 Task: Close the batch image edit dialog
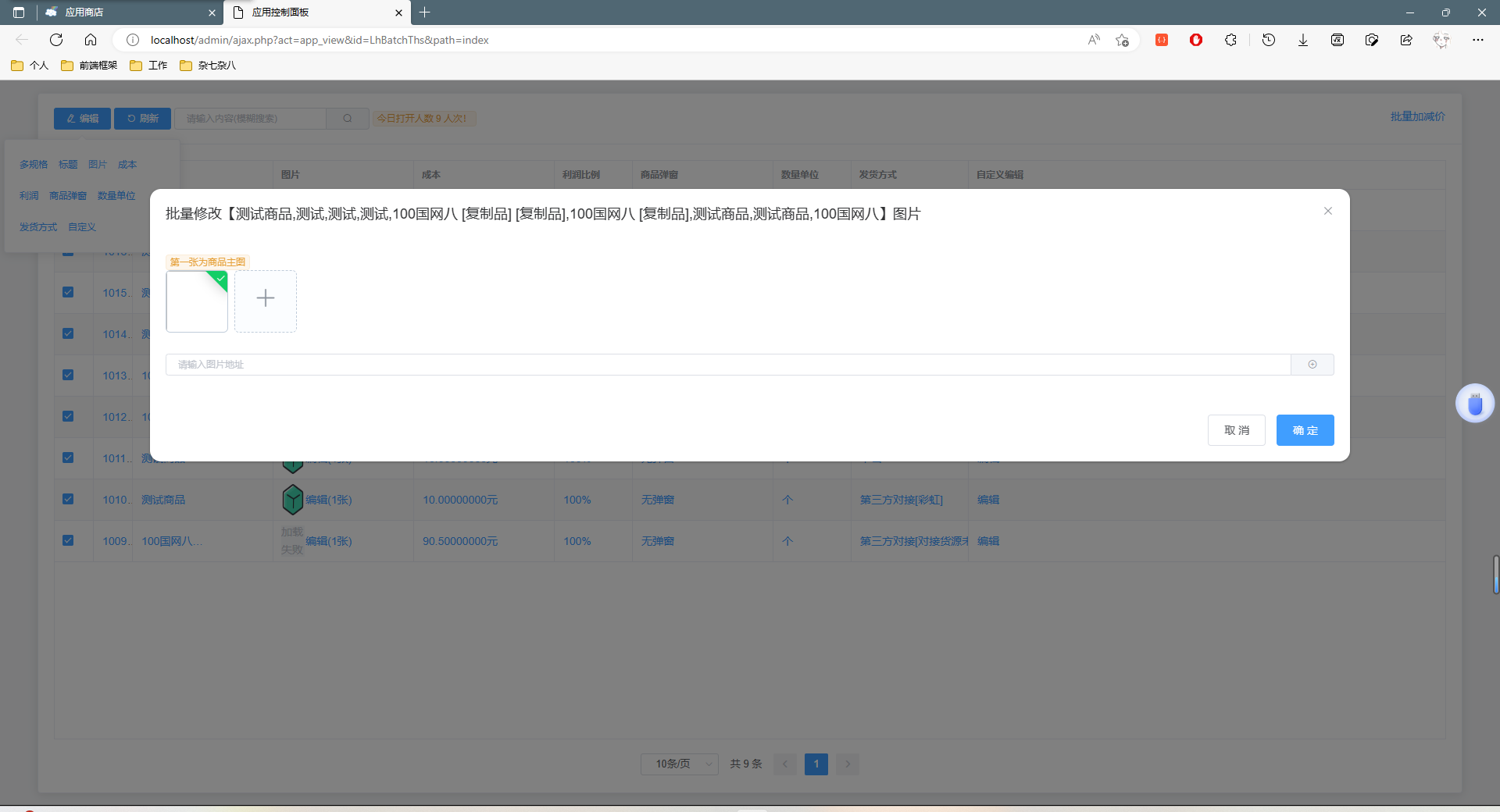pyautogui.click(x=1327, y=211)
